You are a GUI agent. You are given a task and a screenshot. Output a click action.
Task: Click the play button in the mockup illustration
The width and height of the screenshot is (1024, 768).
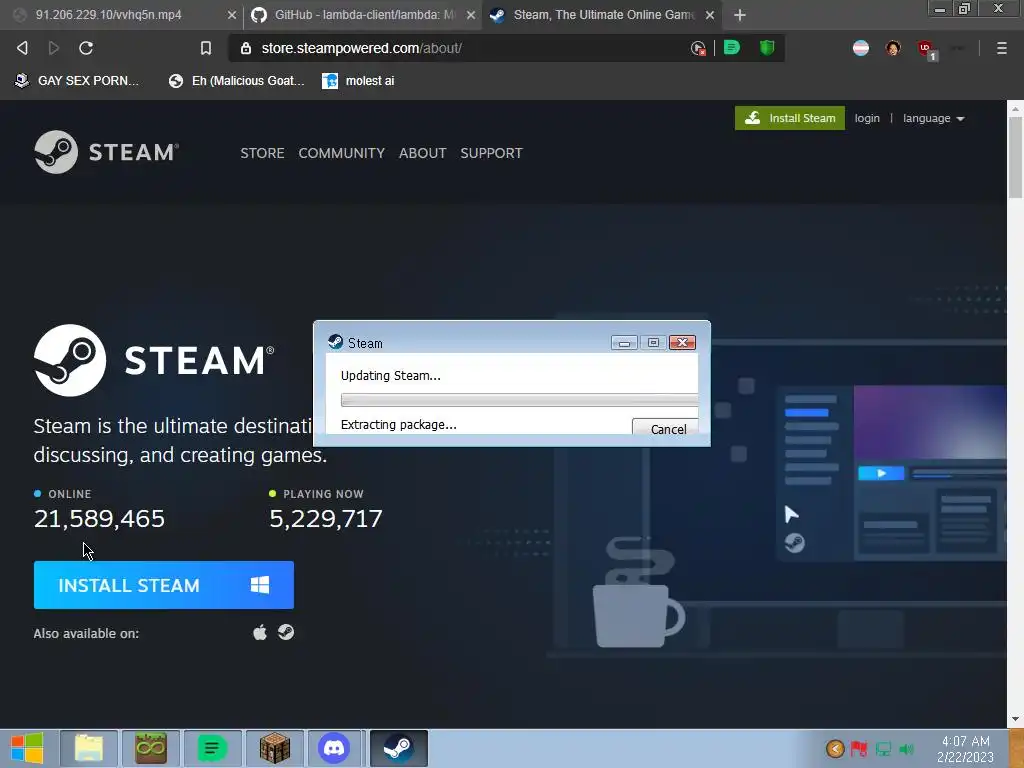881,473
